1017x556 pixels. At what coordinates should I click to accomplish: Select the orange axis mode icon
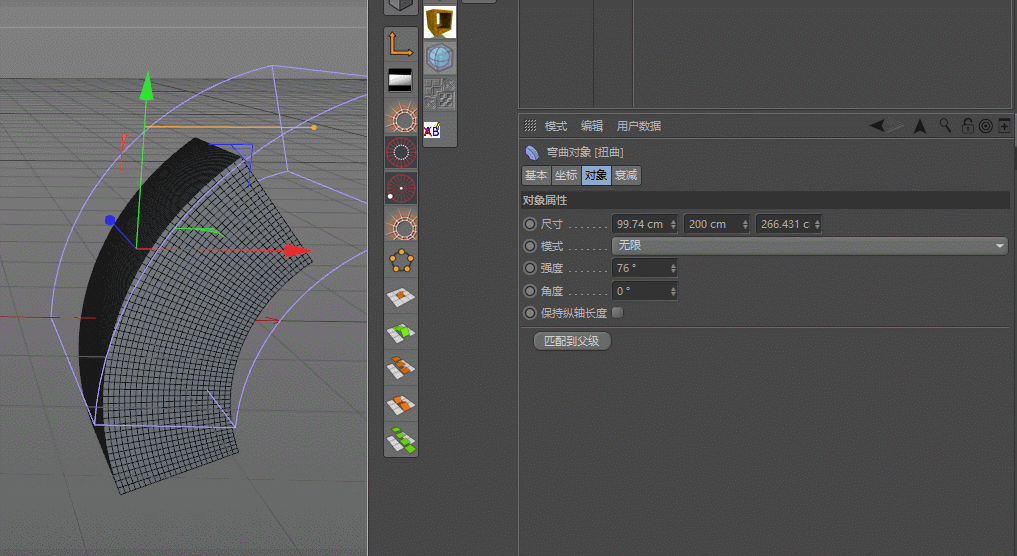point(400,45)
